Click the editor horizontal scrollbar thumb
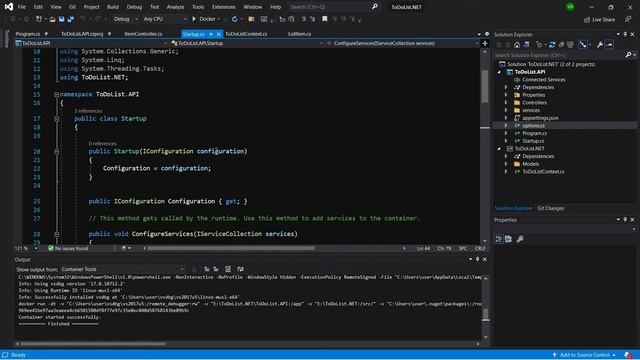 coord(231,248)
